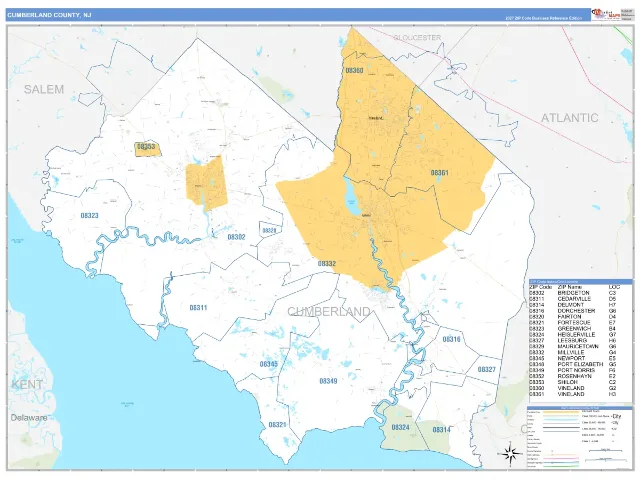This screenshot has height=480, width=640.
Task: Select ZIP label 08345 on map
Action: click(x=269, y=364)
